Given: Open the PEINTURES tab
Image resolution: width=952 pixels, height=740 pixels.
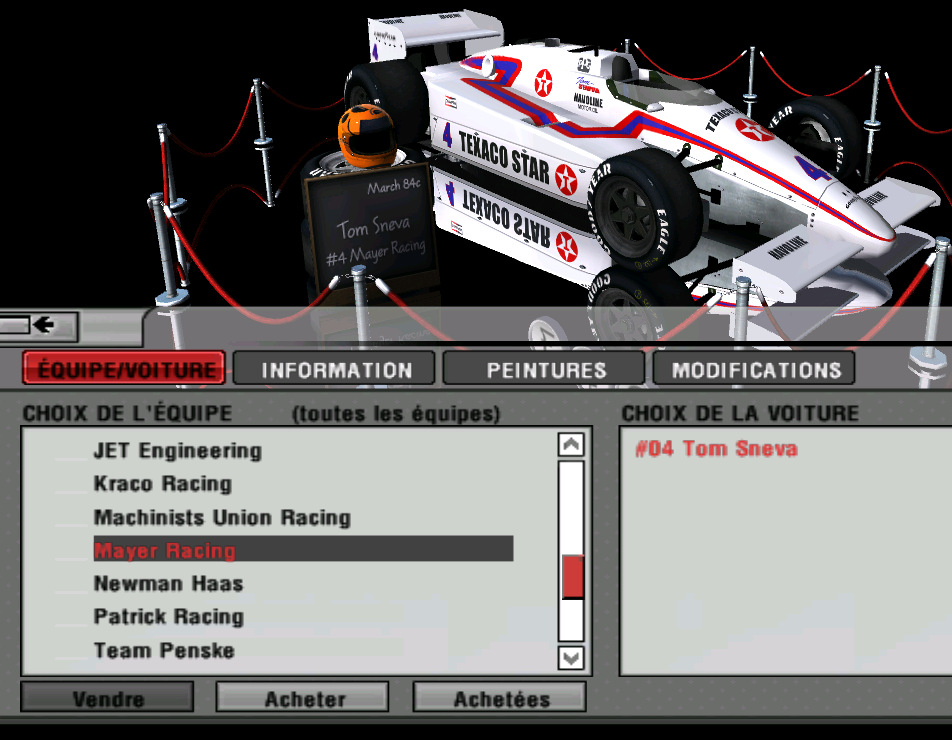Looking at the screenshot, I should (x=543, y=368).
